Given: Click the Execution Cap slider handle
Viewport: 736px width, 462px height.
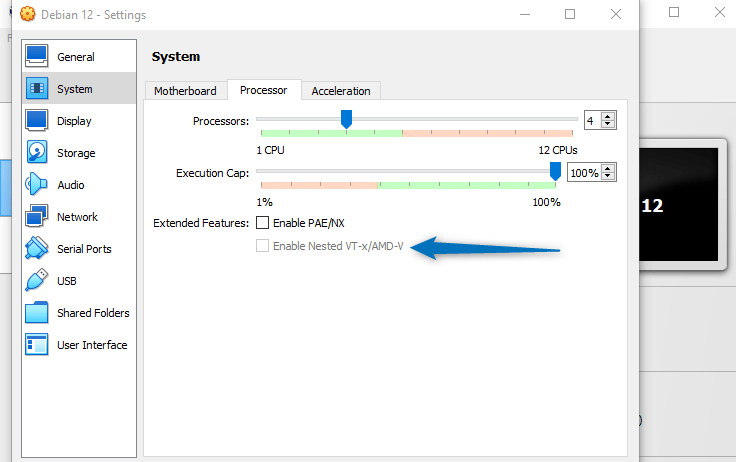Looking at the screenshot, I should (555, 171).
